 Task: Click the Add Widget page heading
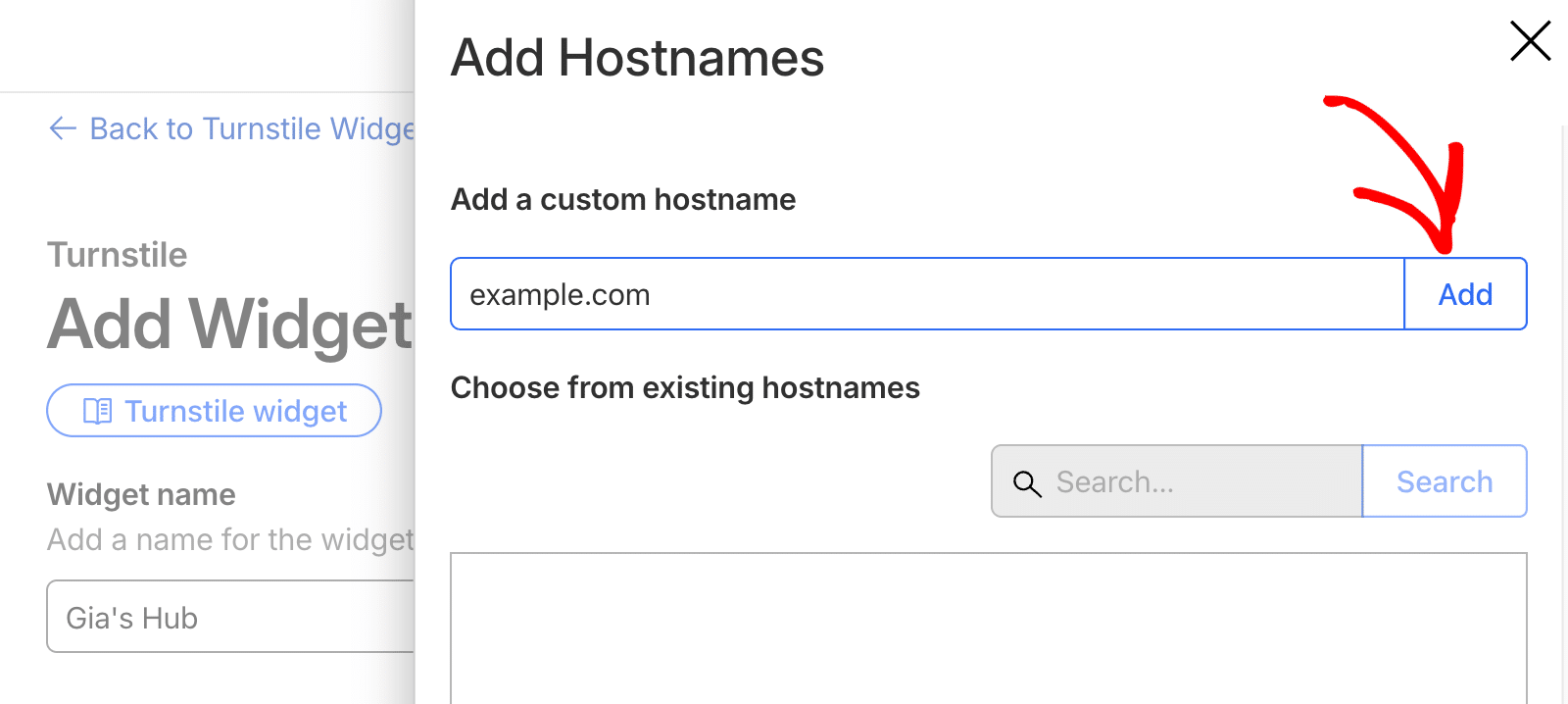pyautogui.click(x=230, y=325)
